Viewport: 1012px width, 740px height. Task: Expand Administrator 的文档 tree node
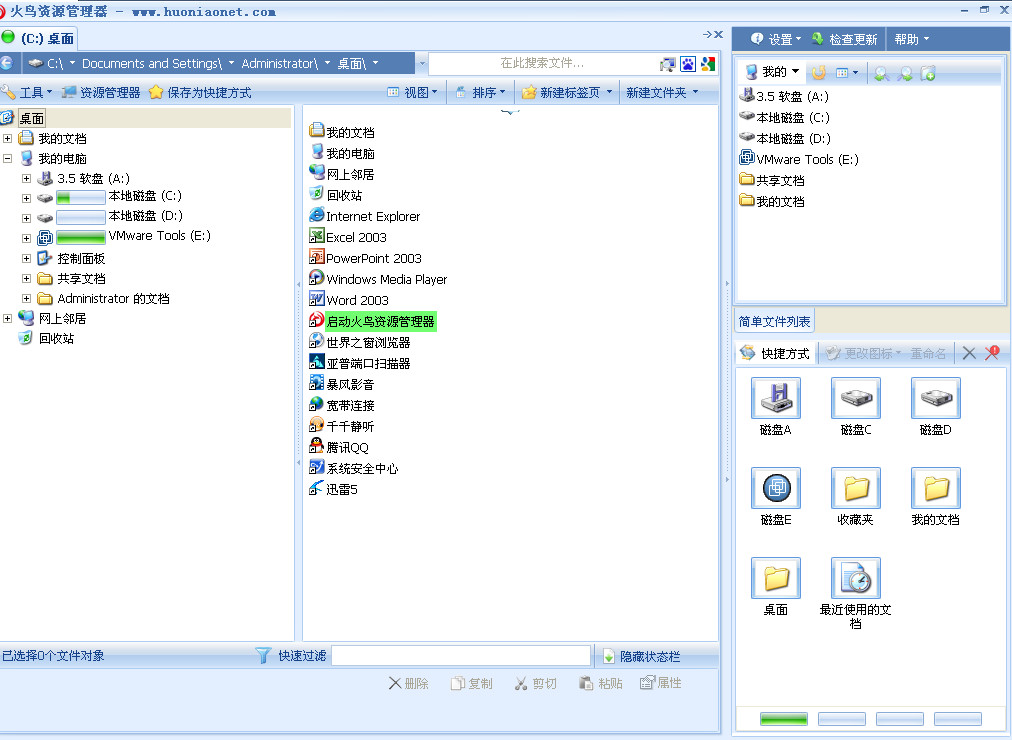[26, 298]
